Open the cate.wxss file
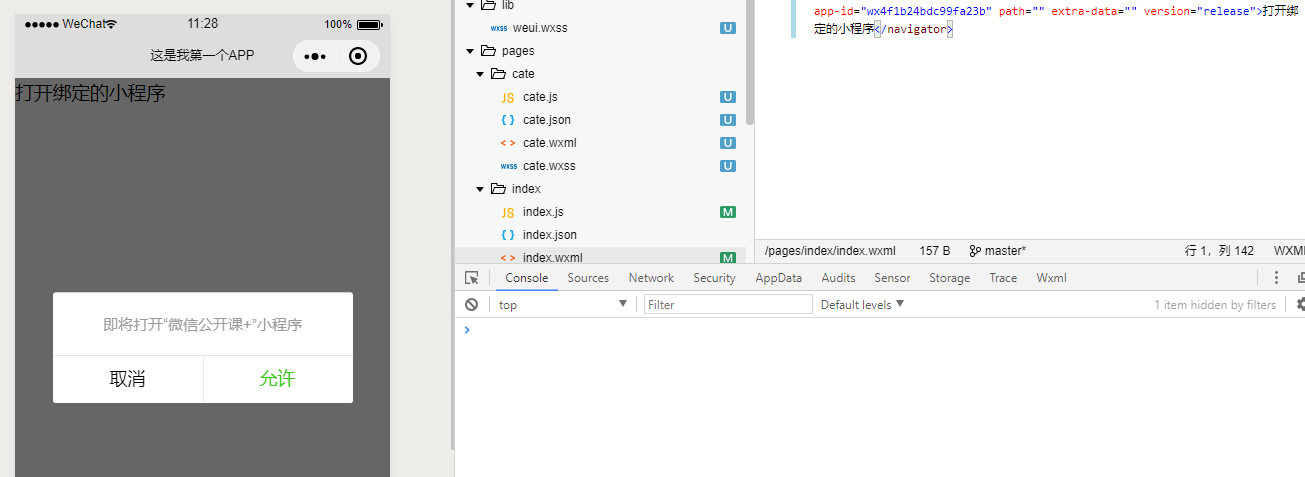The width and height of the screenshot is (1305, 477). (549, 166)
